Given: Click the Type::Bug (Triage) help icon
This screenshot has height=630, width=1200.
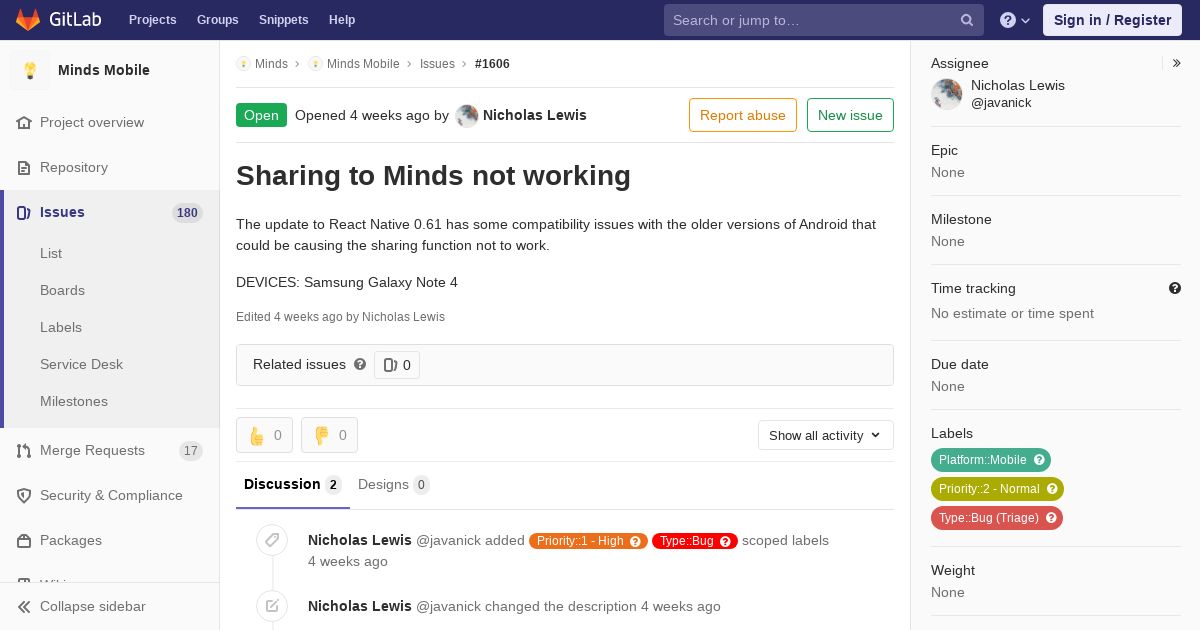Looking at the screenshot, I should [1051, 518].
